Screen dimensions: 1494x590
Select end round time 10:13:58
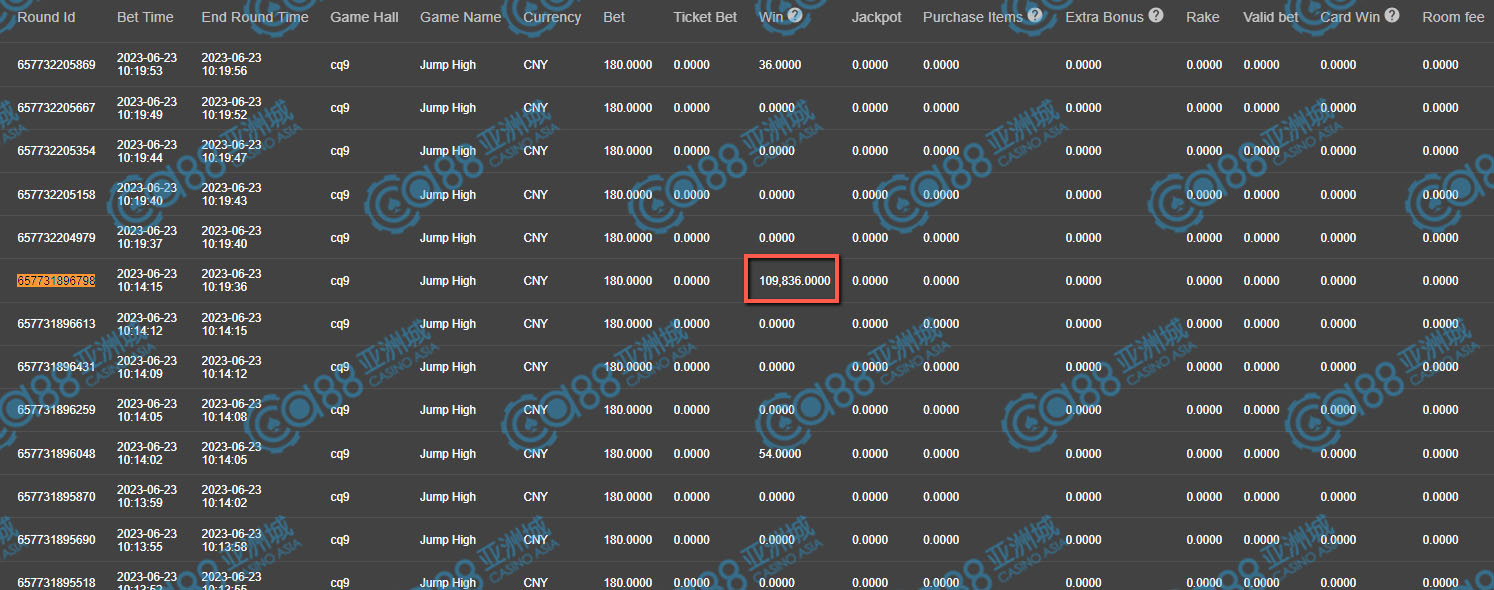pyautogui.click(x=231, y=540)
